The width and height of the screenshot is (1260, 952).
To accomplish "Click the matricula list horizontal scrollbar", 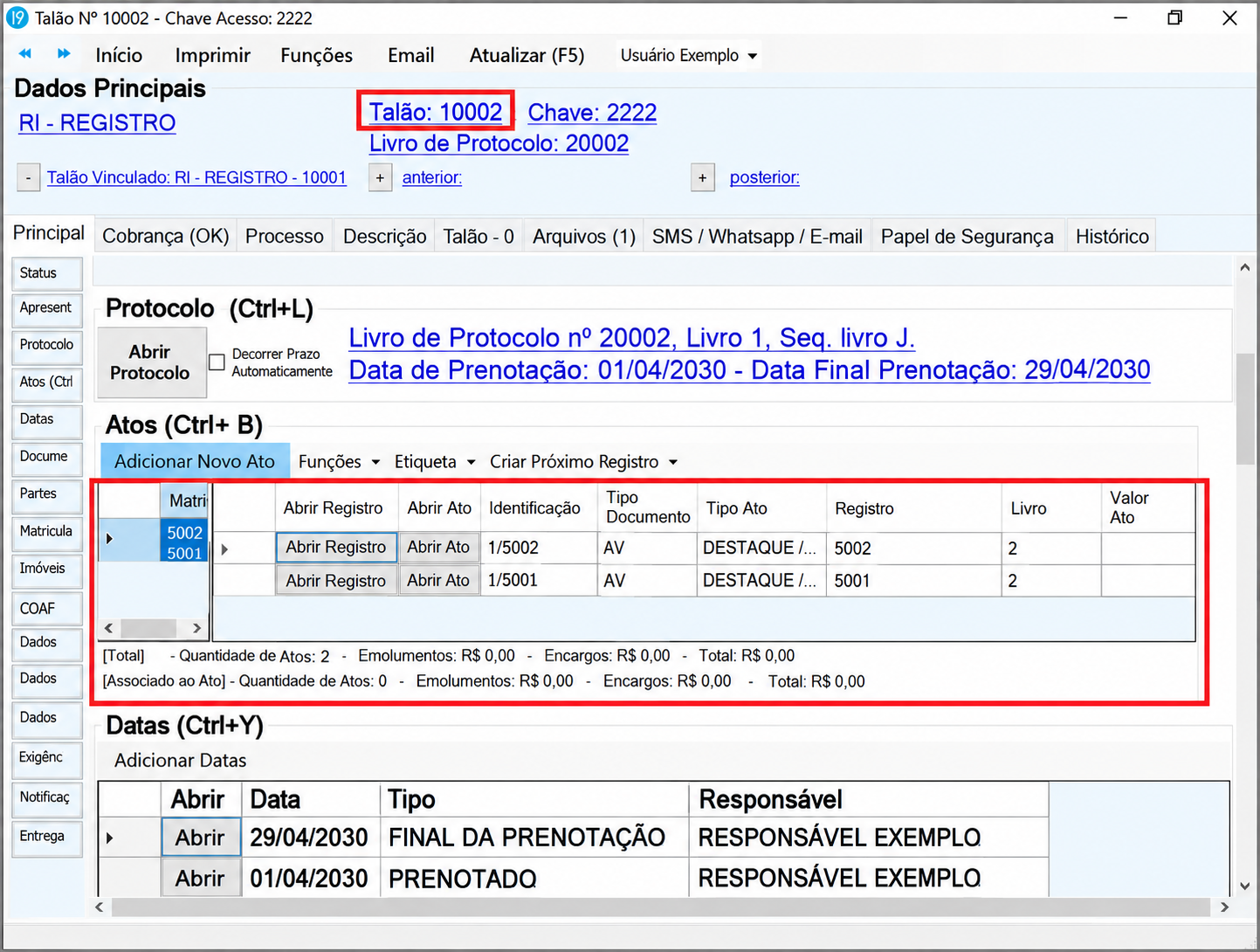I will tap(153, 628).
